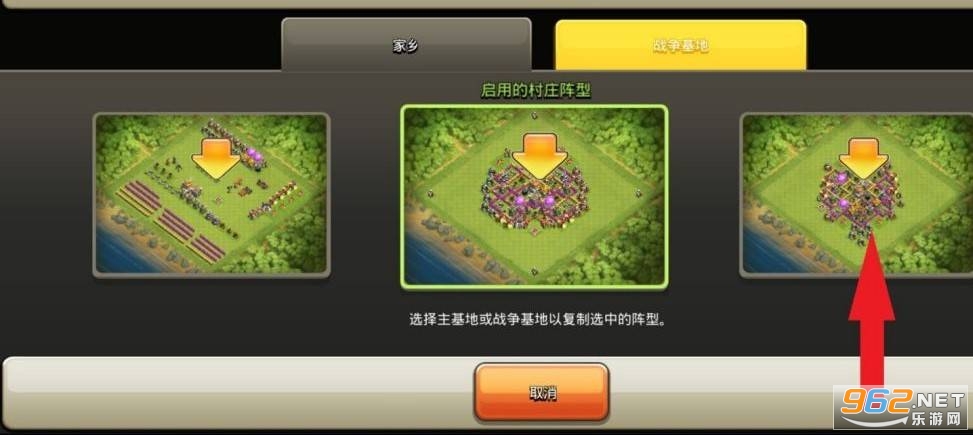Tap the yellow arrow on right layout

click(x=863, y=158)
